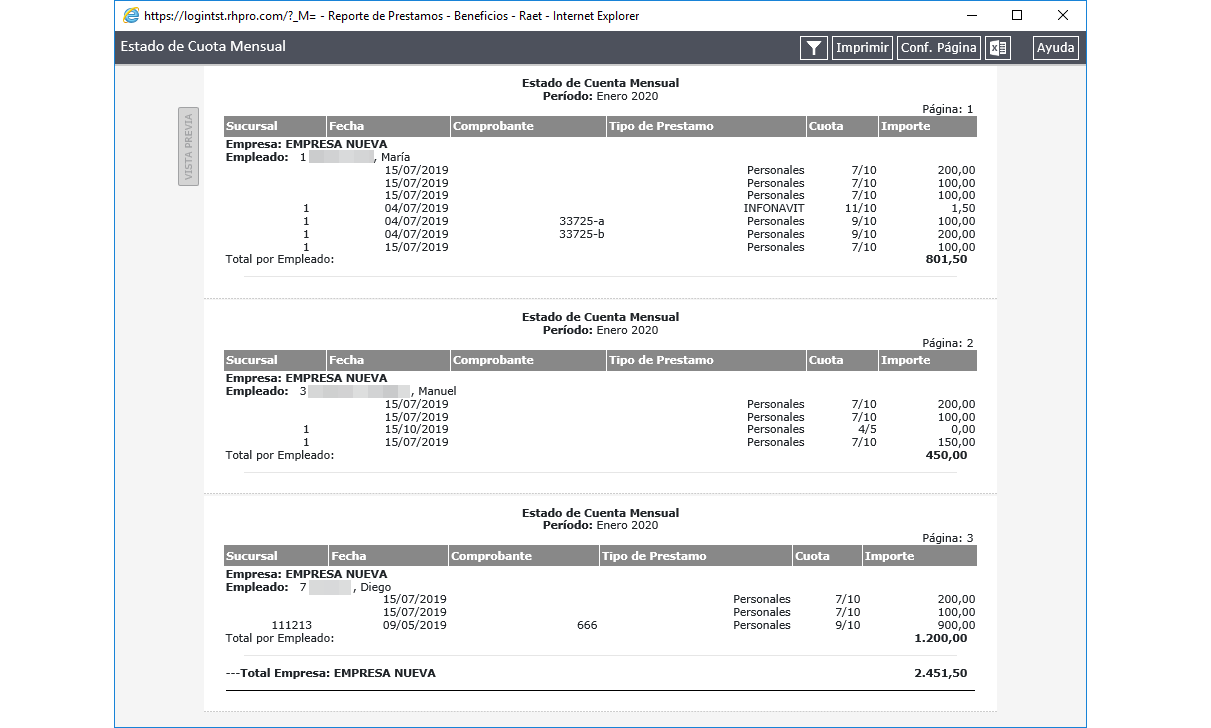Image resolution: width=1211 pixels, height=728 pixels.
Task: Select sucursal 111213 for Diego
Action: [292, 625]
